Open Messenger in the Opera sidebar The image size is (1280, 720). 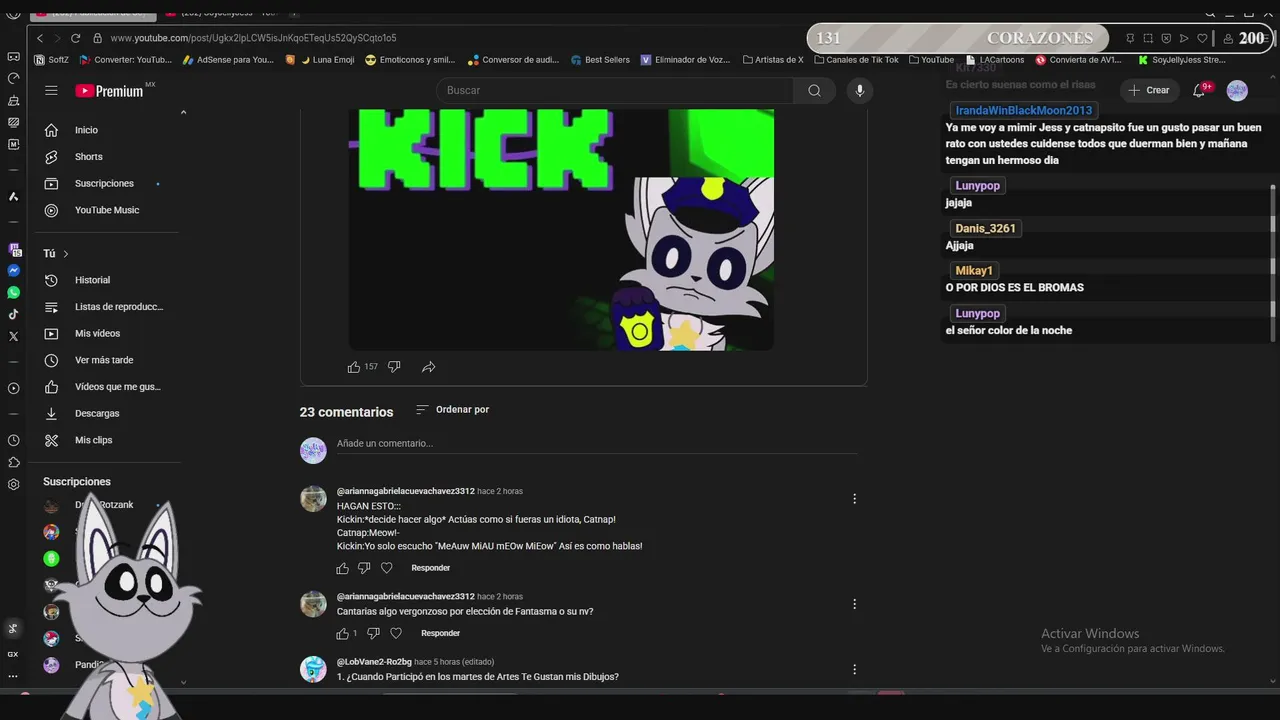(x=13, y=271)
